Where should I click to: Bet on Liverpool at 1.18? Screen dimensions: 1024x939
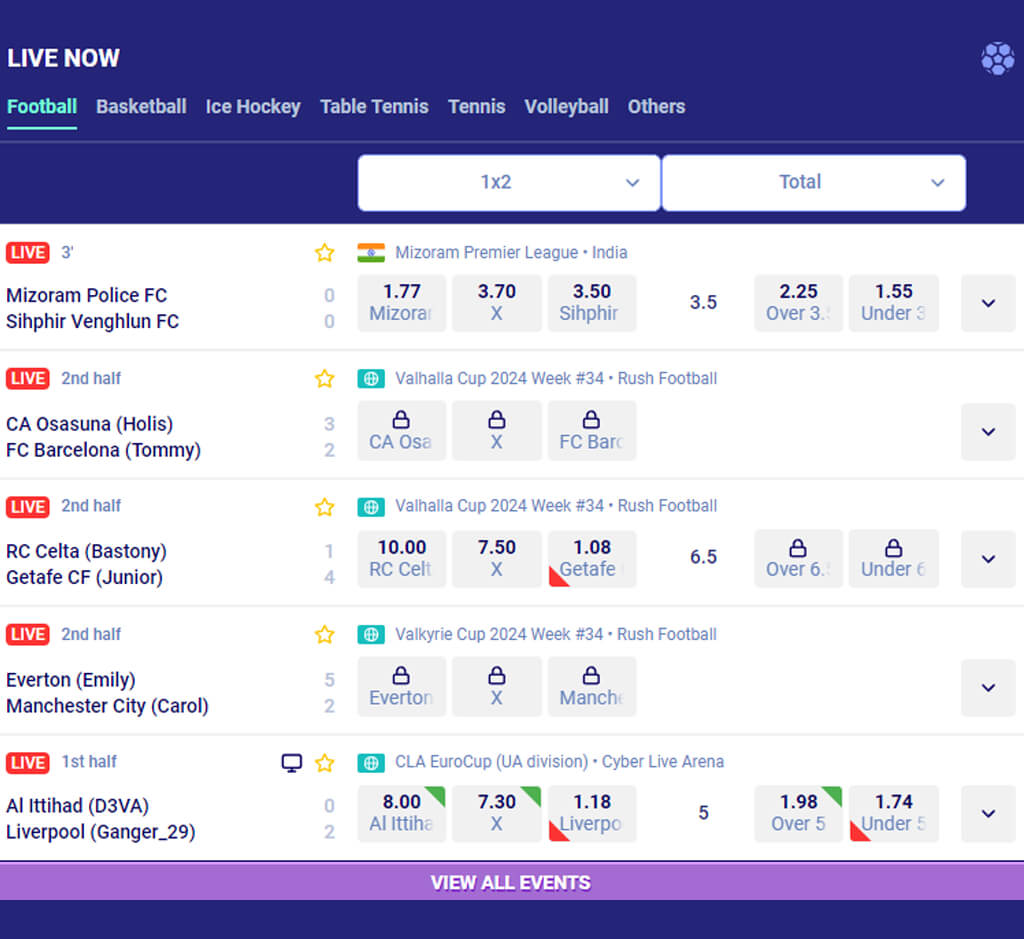592,814
